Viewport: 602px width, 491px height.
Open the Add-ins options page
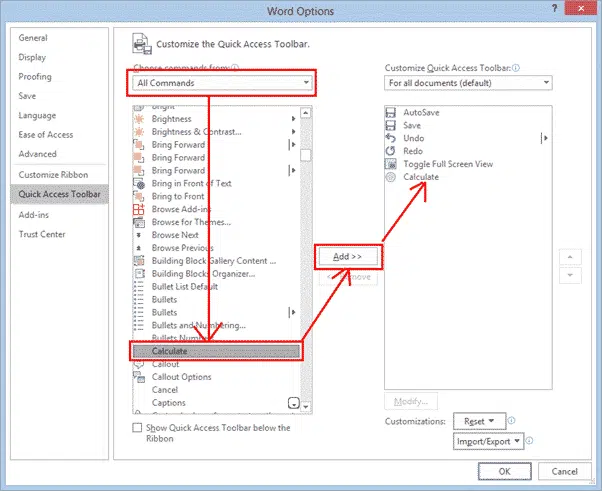pos(34,215)
